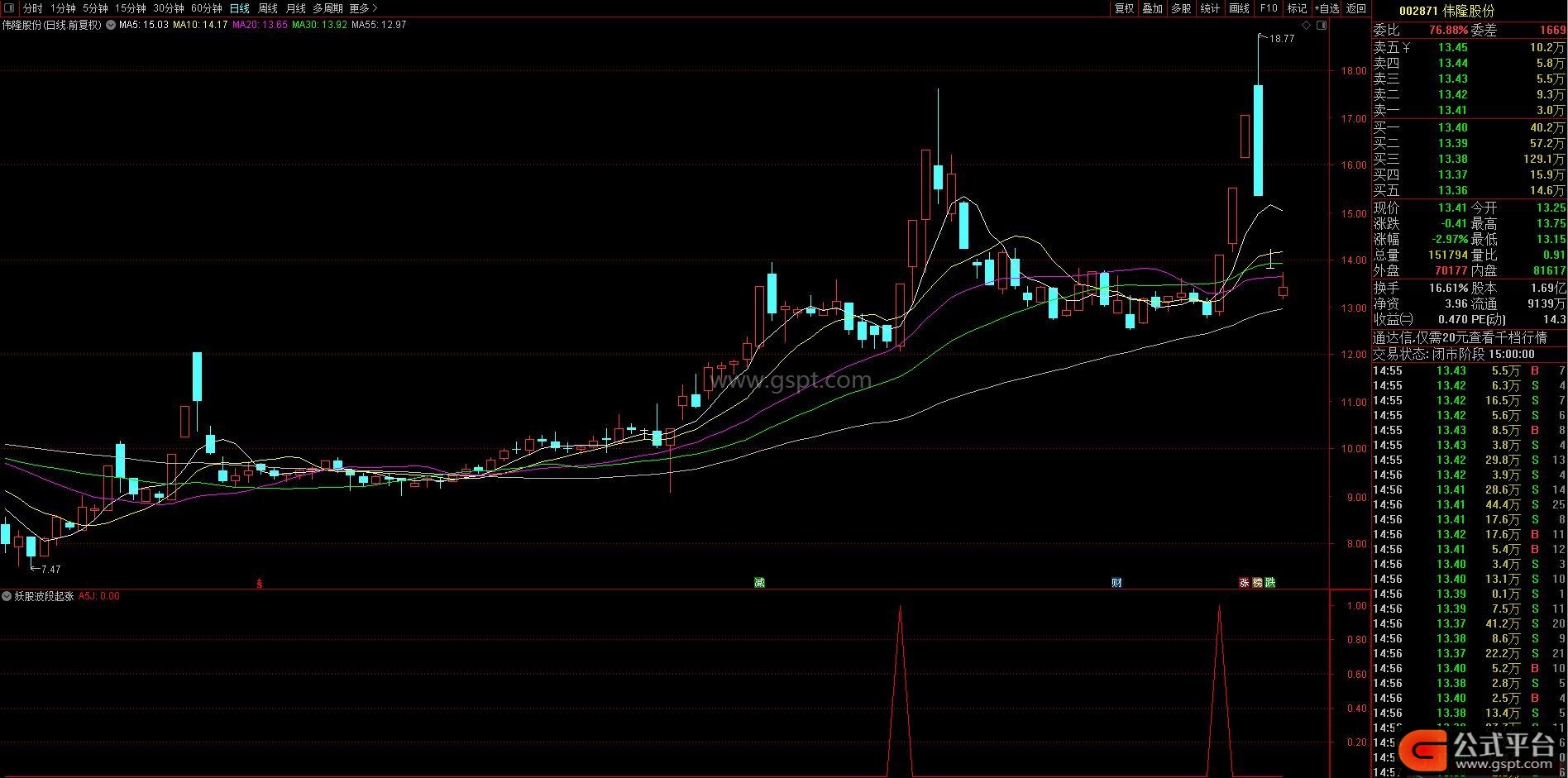Click the 收益(三) value 0.470
The height and width of the screenshot is (778, 1568).
1452,319
